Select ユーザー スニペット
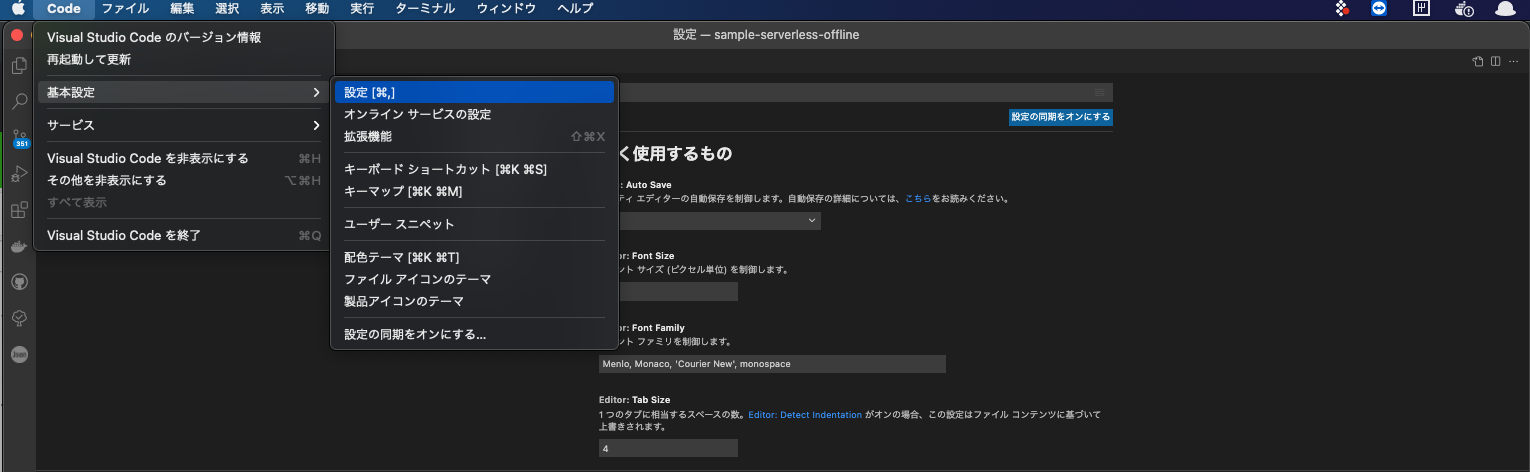The height and width of the screenshot is (472, 1530). click(475, 224)
